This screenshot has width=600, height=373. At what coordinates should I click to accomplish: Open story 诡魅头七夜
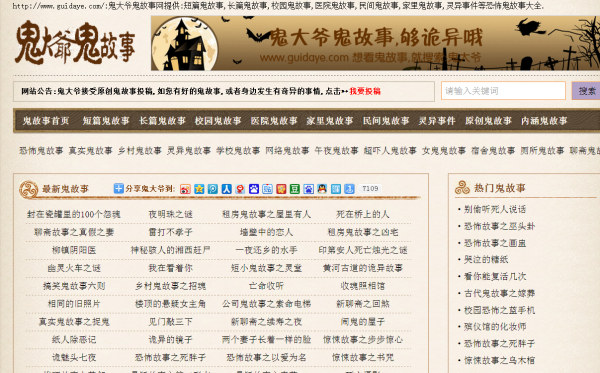(74, 358)
